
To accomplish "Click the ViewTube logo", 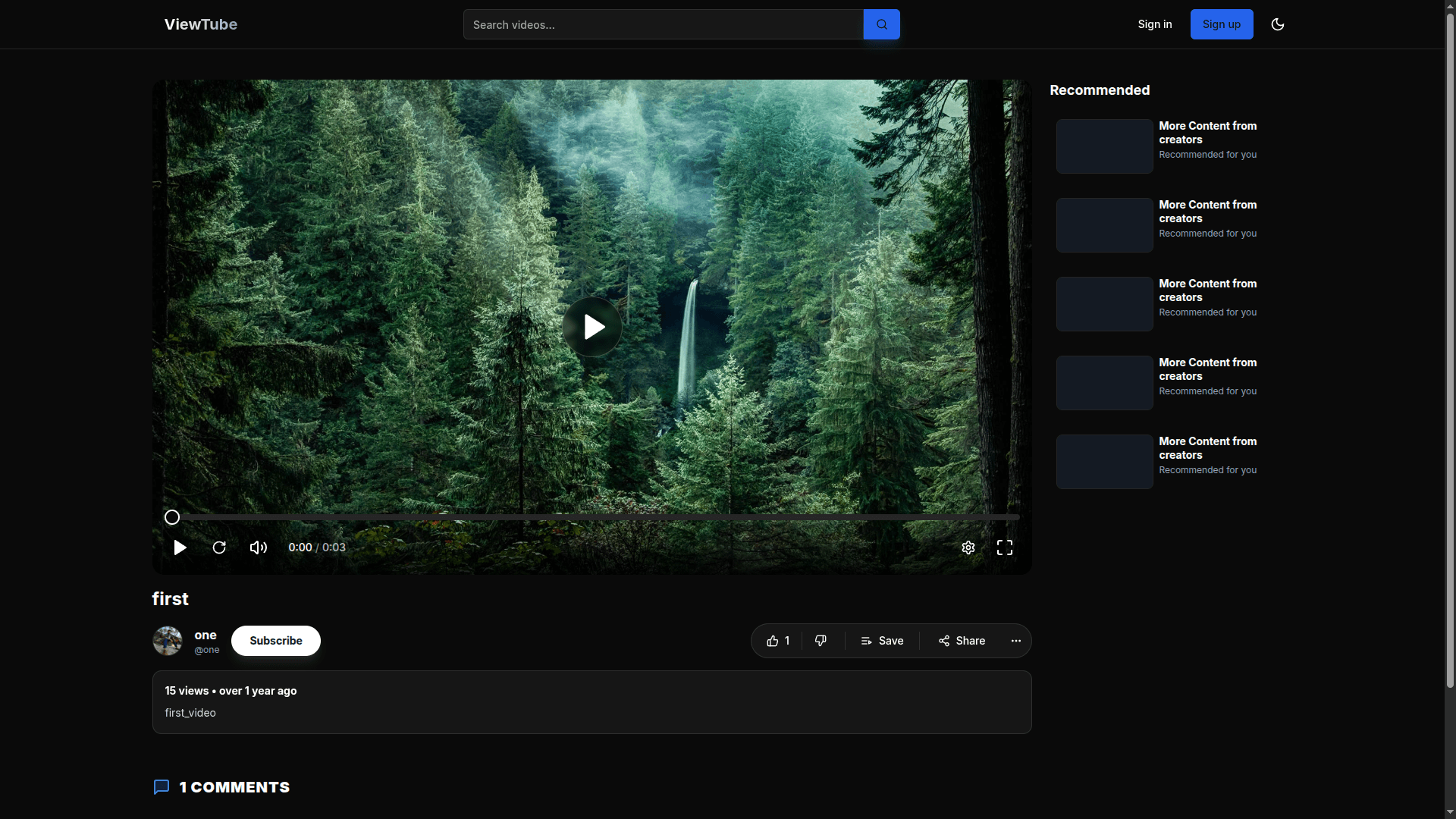I will [x=200, y=24].
